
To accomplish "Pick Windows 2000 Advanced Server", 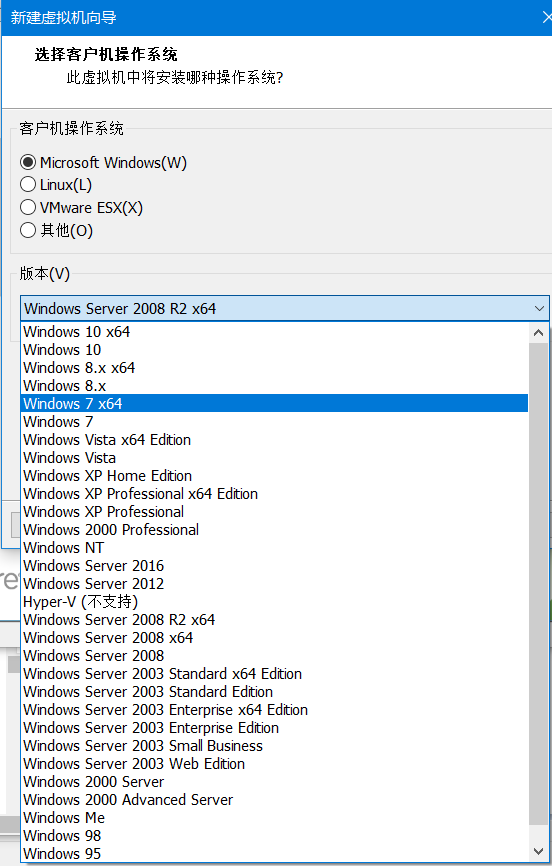I will click(x=275, y=800).
